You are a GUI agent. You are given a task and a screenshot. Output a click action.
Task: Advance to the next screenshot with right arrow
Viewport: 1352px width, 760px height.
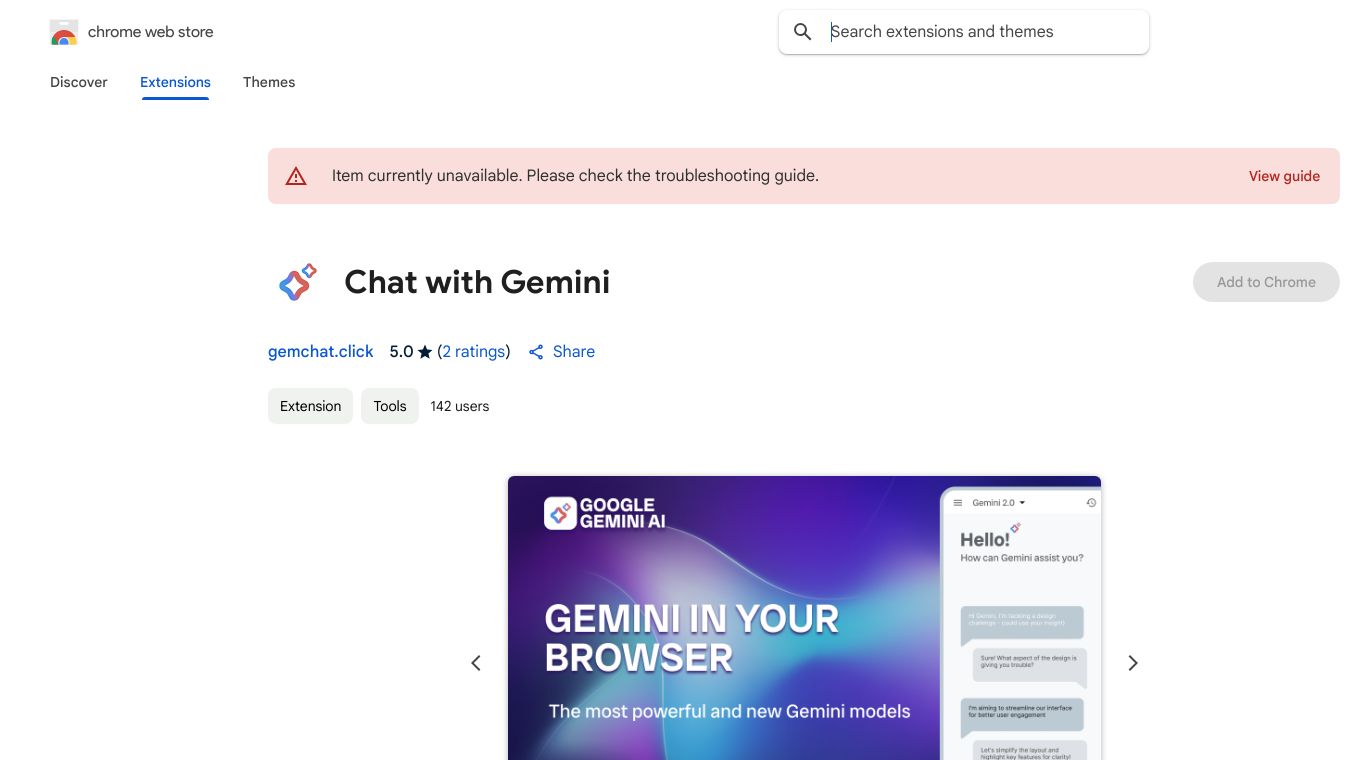(1133, 663)
